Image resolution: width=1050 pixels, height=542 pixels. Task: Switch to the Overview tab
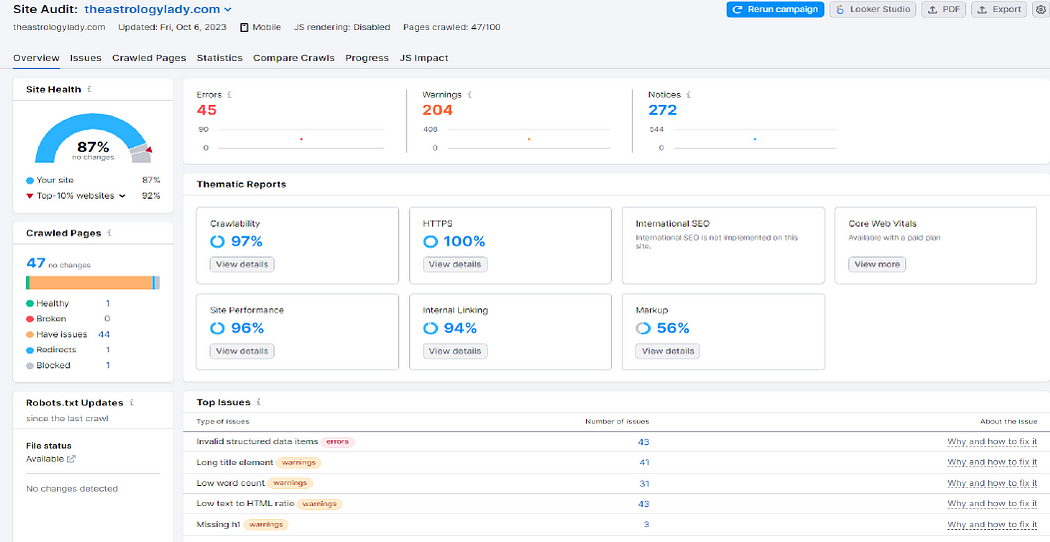[x=36, y=58]
